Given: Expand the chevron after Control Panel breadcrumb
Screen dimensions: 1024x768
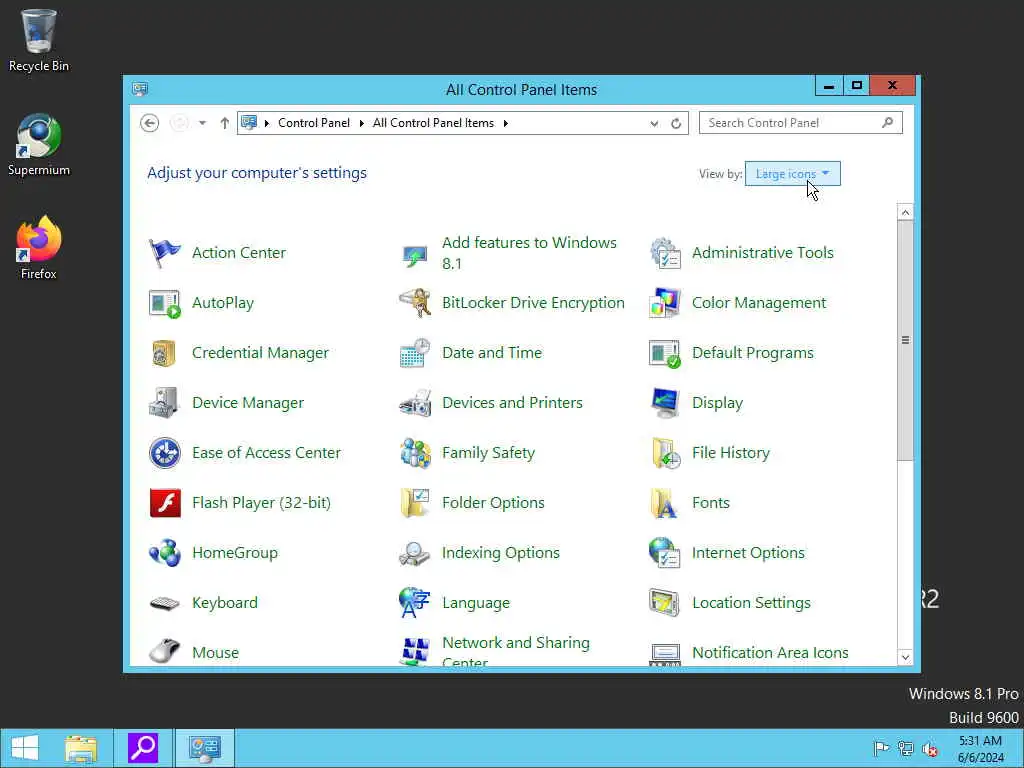Looking at the screenshot, I should pyautogui.click(x=361, y=123).
